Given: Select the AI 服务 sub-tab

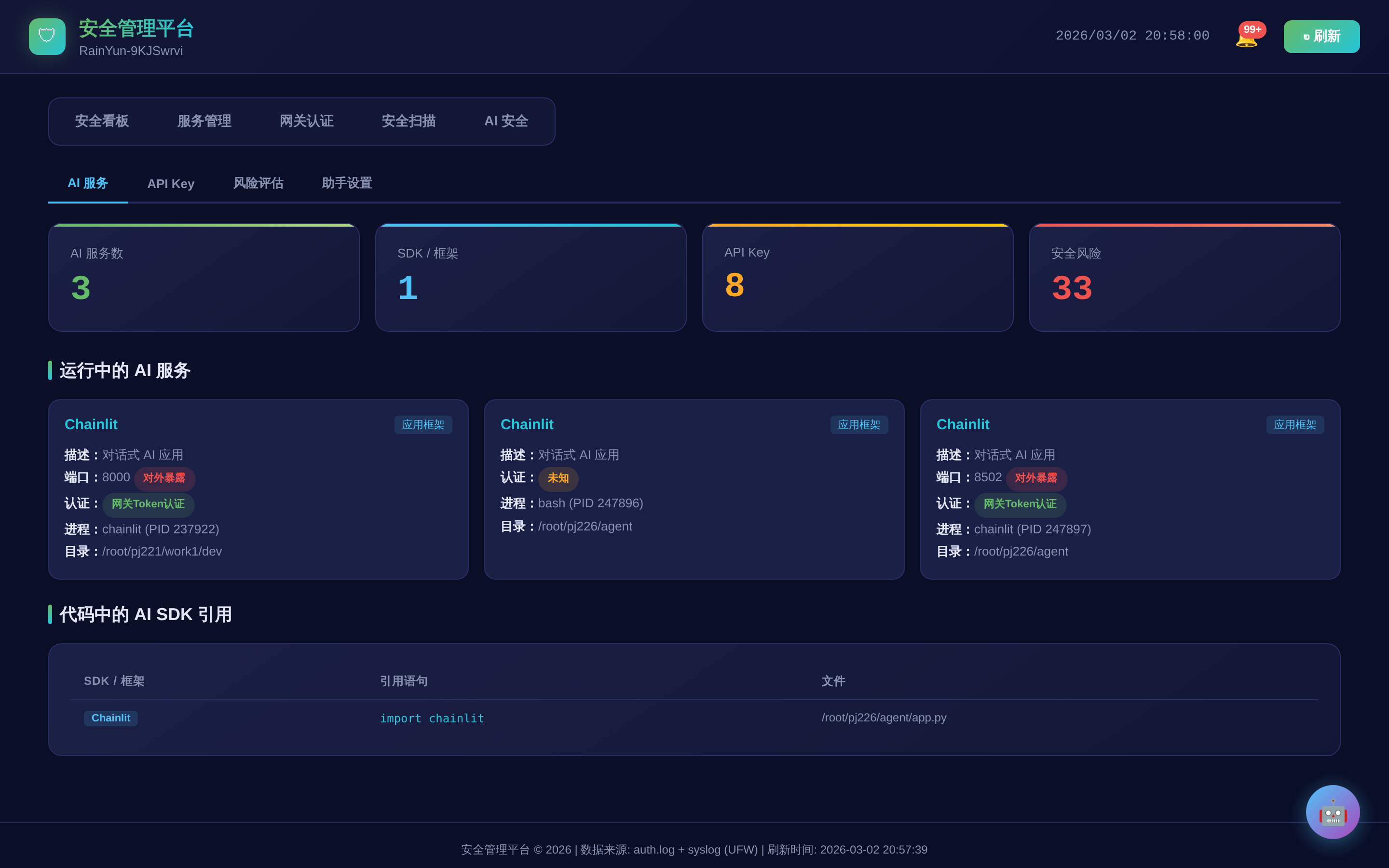Looking at the screenshot, I should click(x=88, y=183).
